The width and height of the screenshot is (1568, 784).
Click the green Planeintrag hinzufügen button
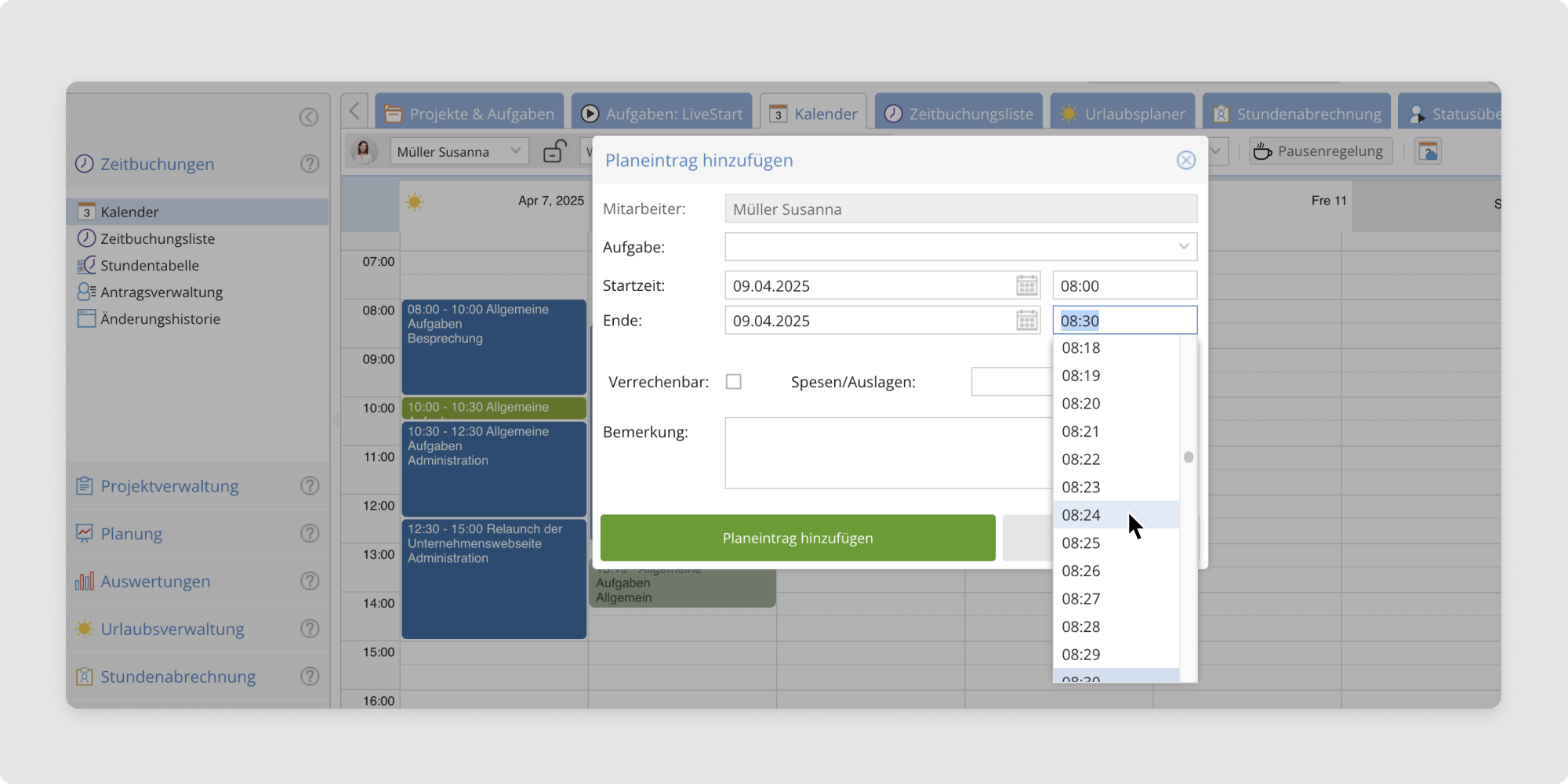(x=797, y=538)
